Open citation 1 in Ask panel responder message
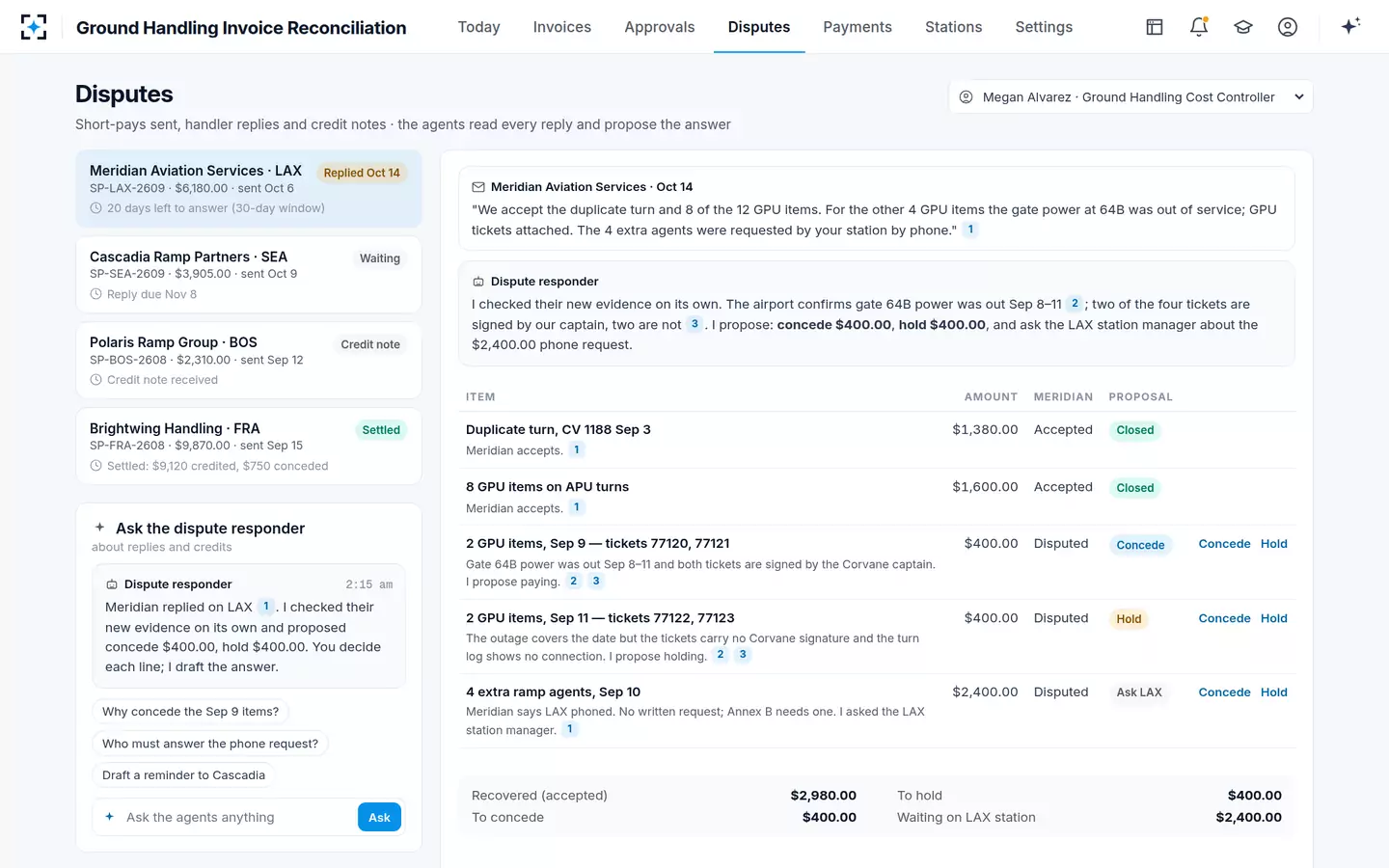The height and width of the screenshot is (868, 1389). tap(266, 607)
